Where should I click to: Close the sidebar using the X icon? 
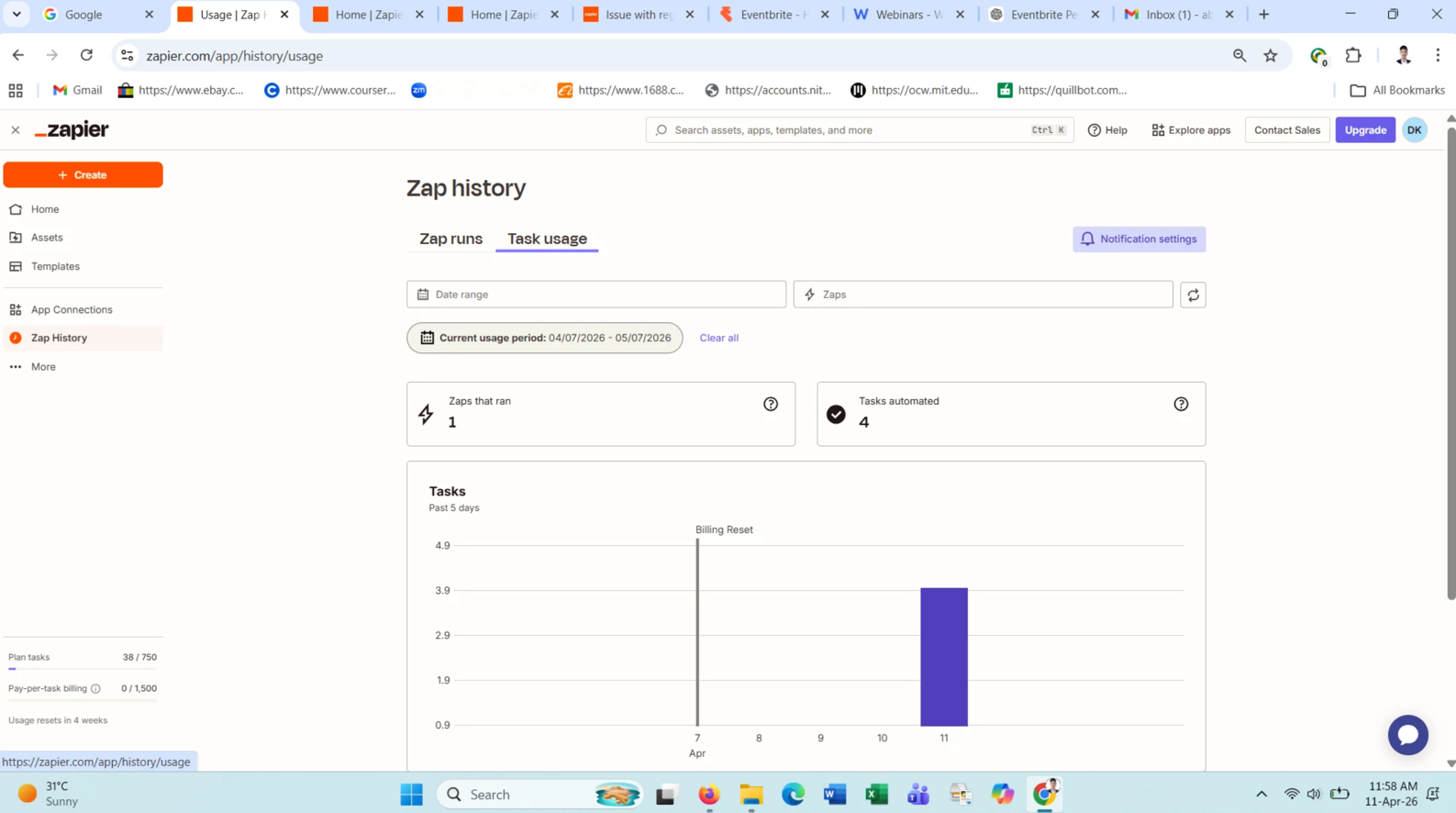pyautogui.click(x=16, y=130)
